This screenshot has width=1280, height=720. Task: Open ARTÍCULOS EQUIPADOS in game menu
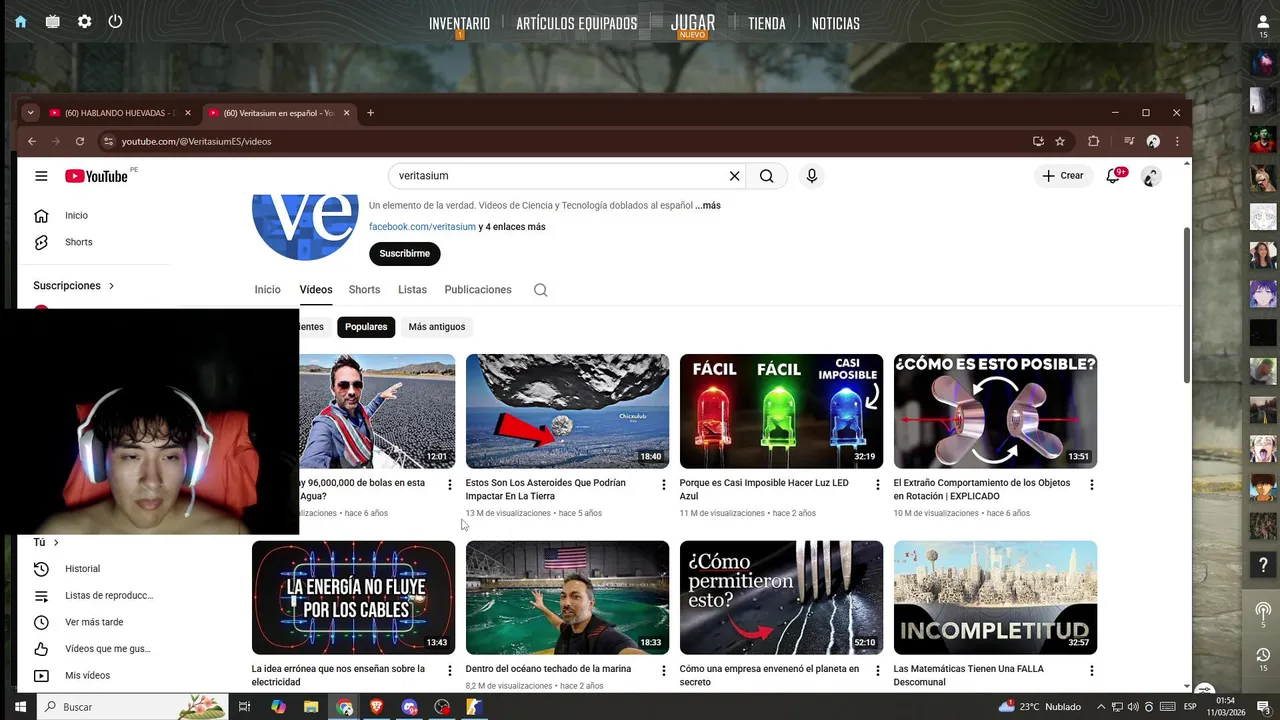coord(577,23)
